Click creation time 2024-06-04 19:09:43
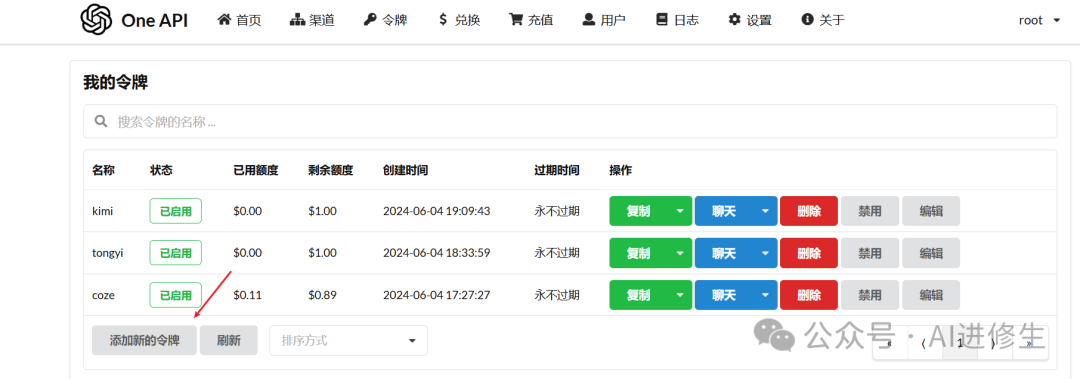This screenshot has height=379, width=1080. tap(437, 211)
